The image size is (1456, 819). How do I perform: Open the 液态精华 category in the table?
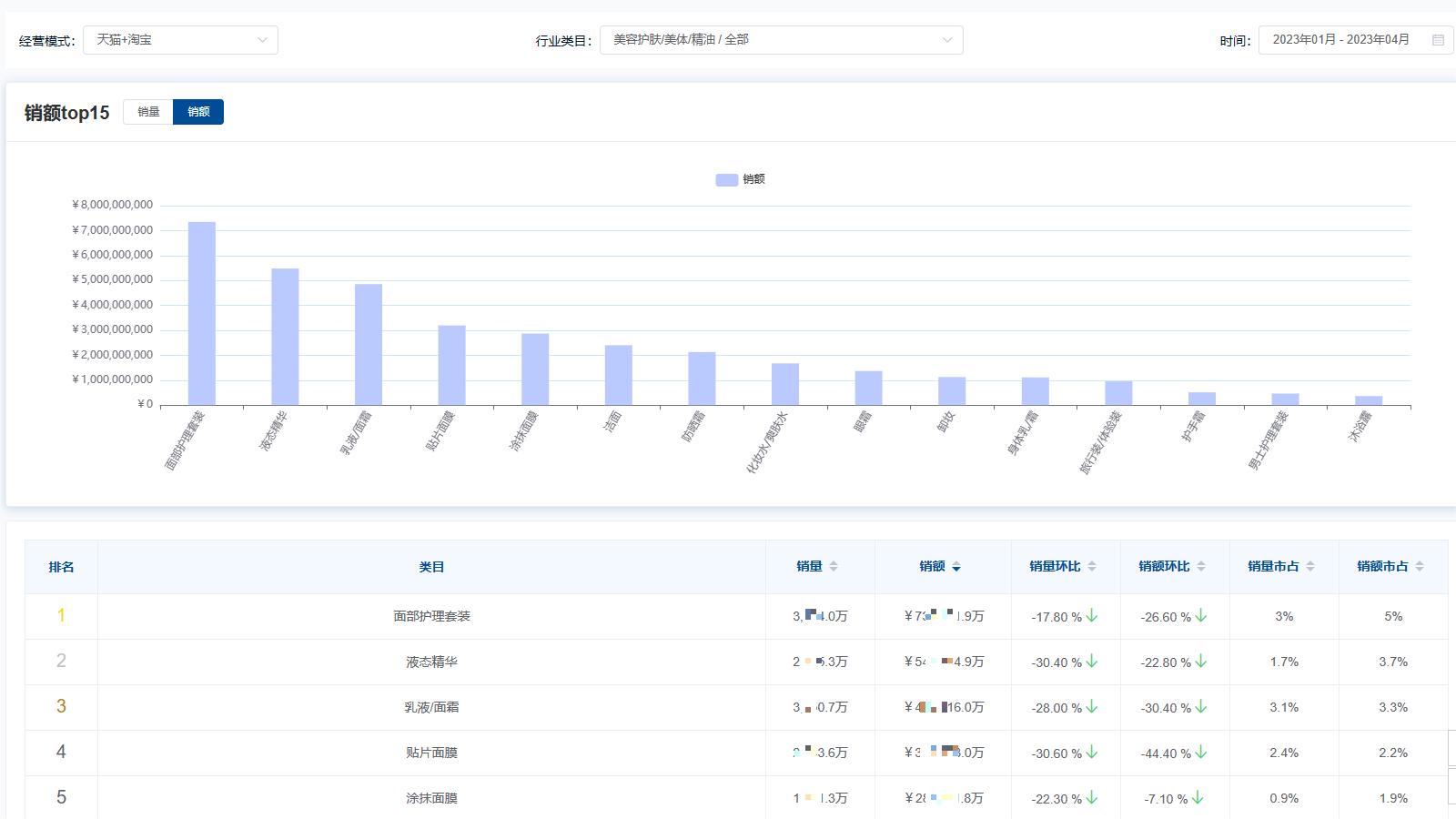(431, 662)
